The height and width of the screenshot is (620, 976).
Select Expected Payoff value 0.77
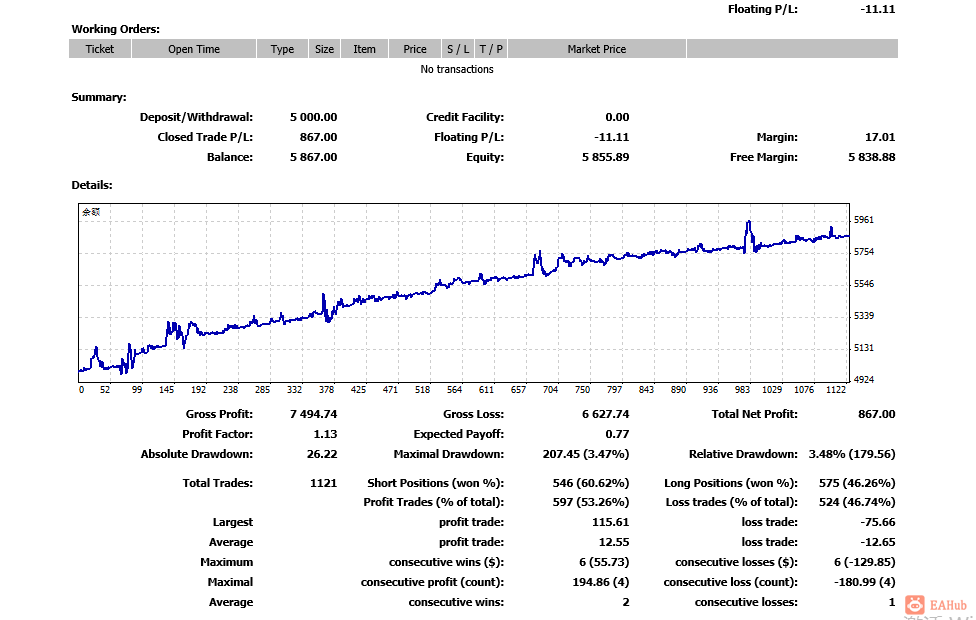pyautogui.click(x=617, y=434)
